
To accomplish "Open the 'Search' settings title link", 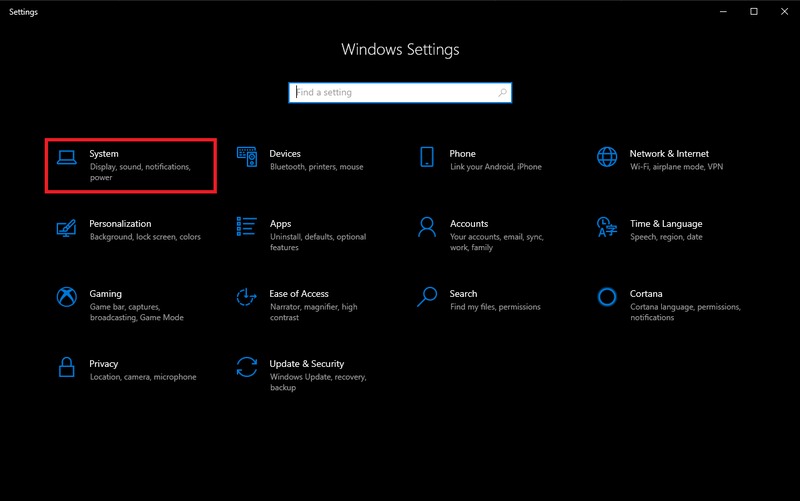I will [x=463, y=294].
